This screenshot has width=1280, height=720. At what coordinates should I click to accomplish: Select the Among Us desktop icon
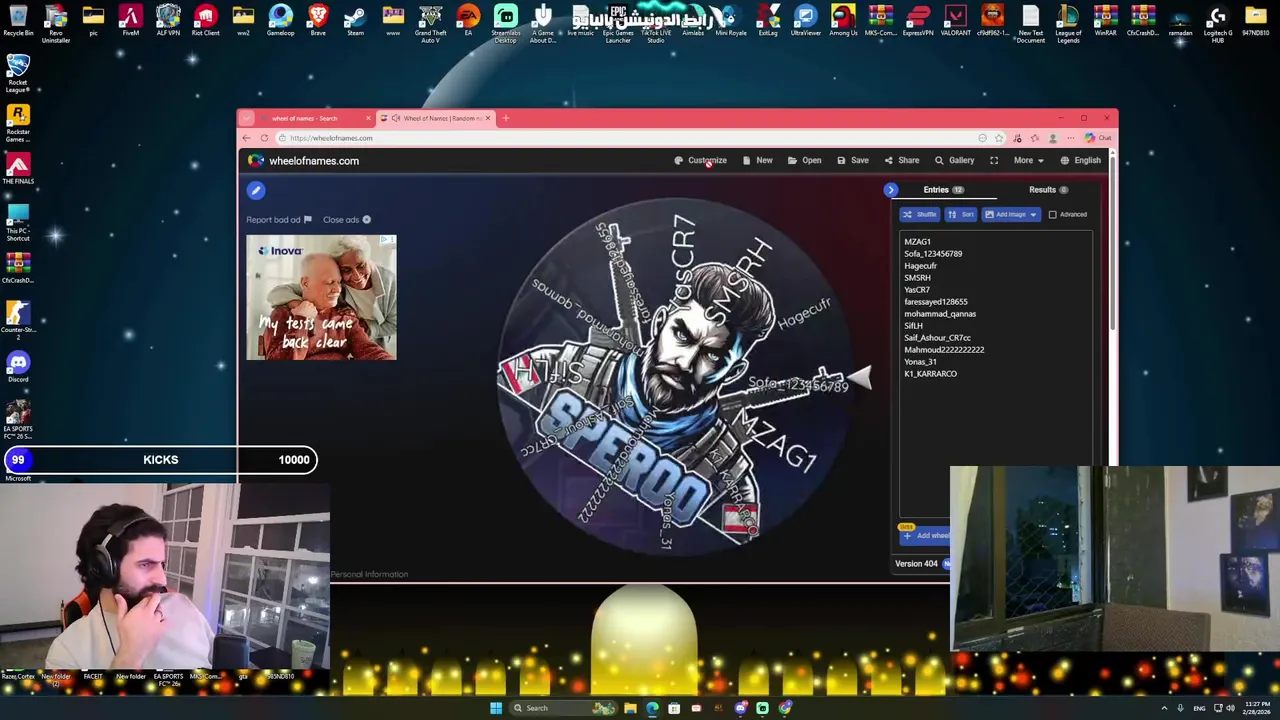(843, 20)
